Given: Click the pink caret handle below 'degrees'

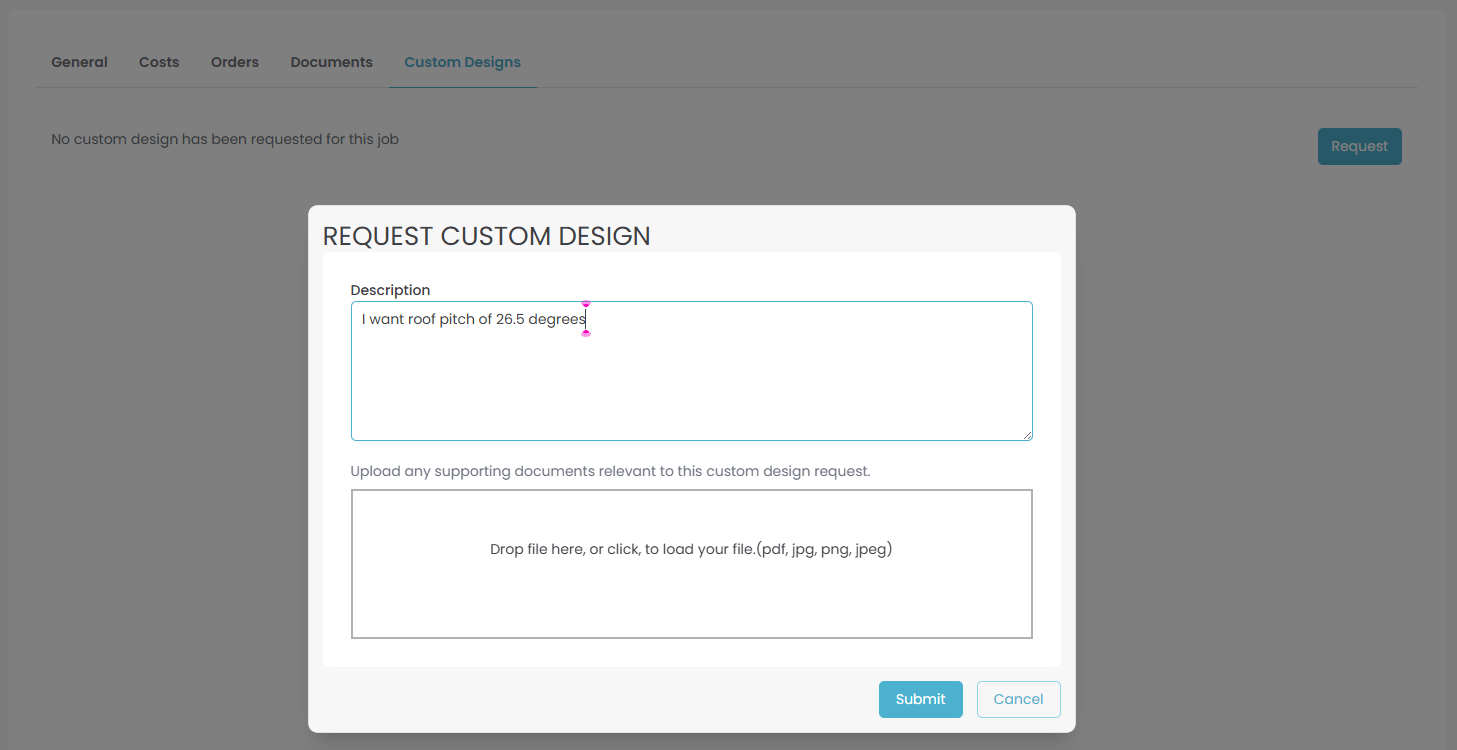Looking at the screenshot, I should (586, 333).
